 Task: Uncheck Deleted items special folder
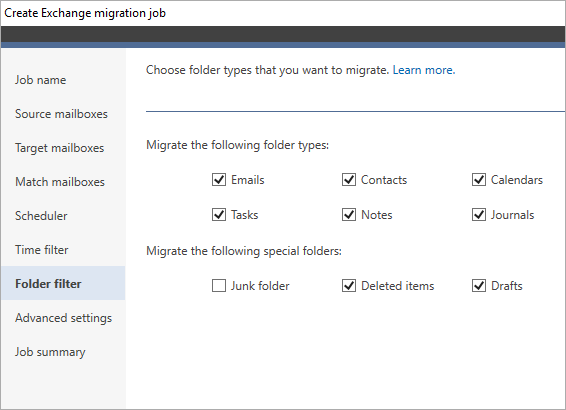(x=349, y=286)
